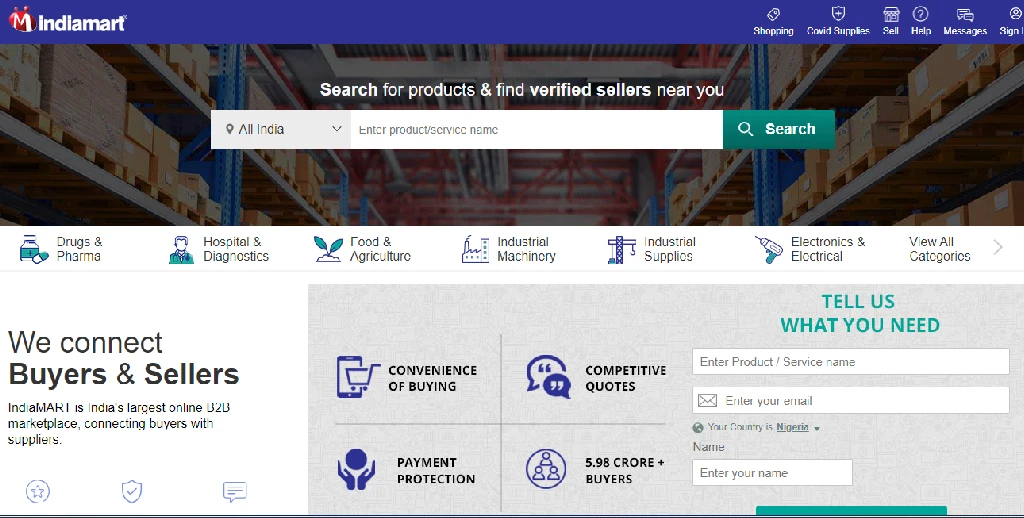Click the '5.98 CRORE + BUYERS' text

coord(624,470)
